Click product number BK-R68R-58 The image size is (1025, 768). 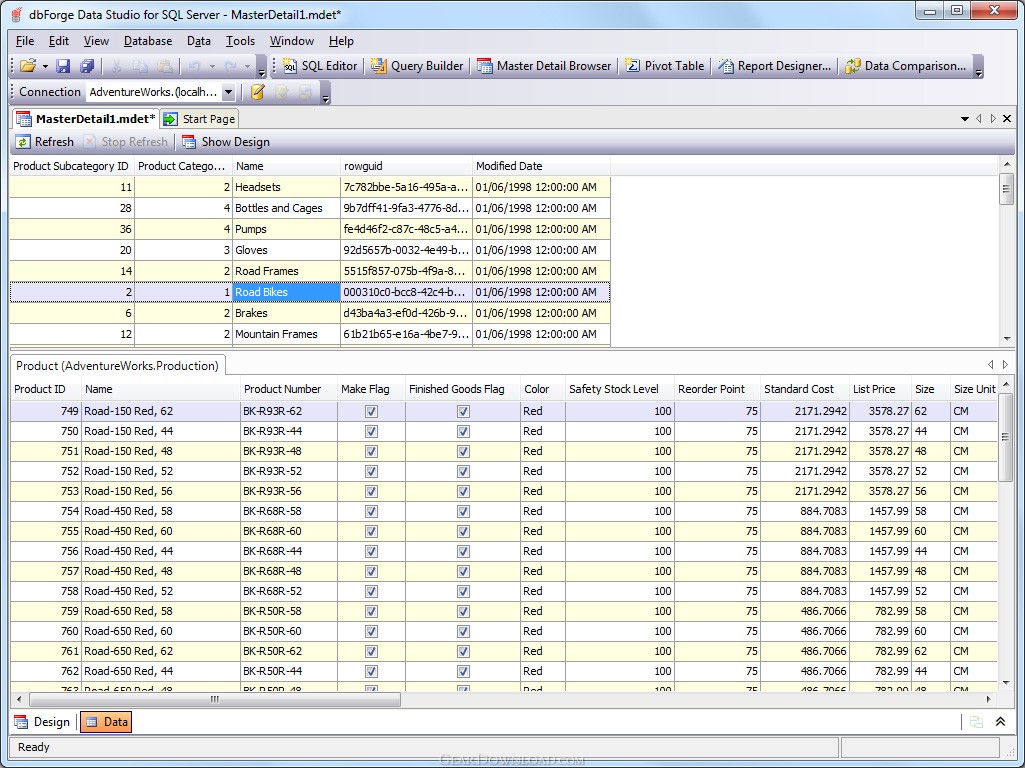[288, 511]
